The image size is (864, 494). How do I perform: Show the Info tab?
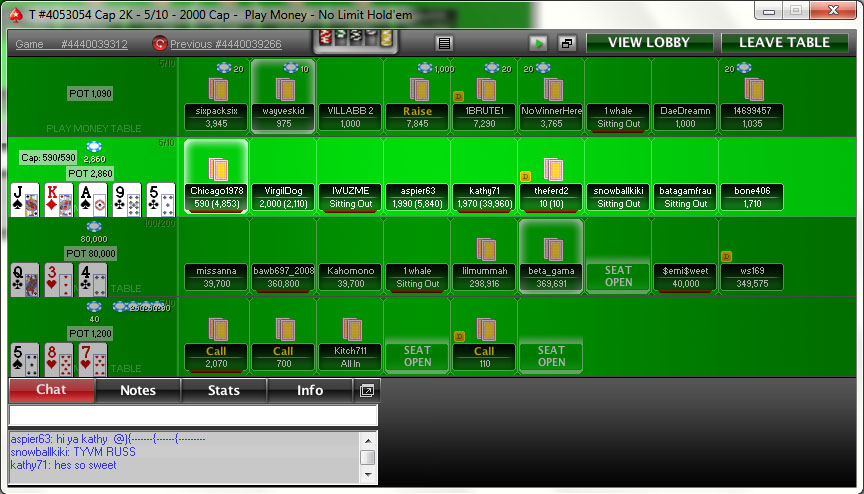point(310,390)
